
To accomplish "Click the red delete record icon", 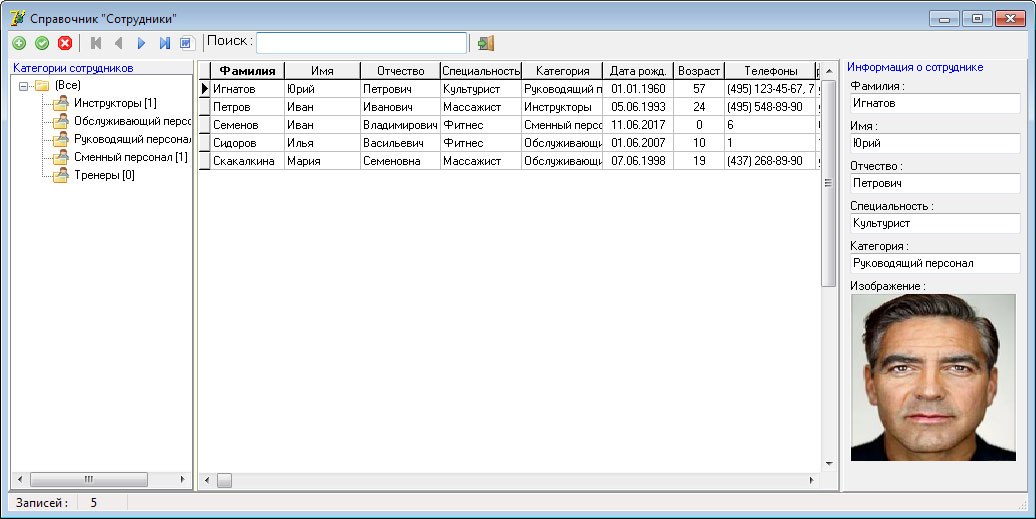I will pyautogui.click(x=65, y=43).
